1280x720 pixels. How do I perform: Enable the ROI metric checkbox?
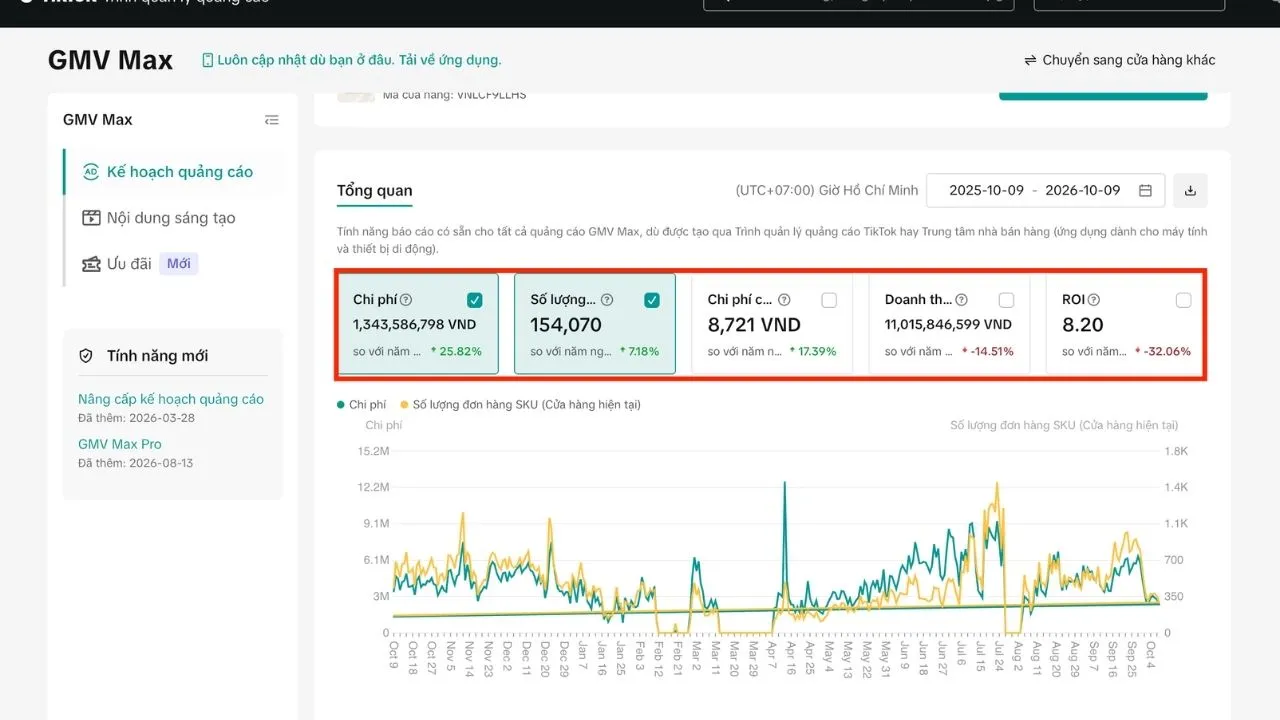(1184, 300)
